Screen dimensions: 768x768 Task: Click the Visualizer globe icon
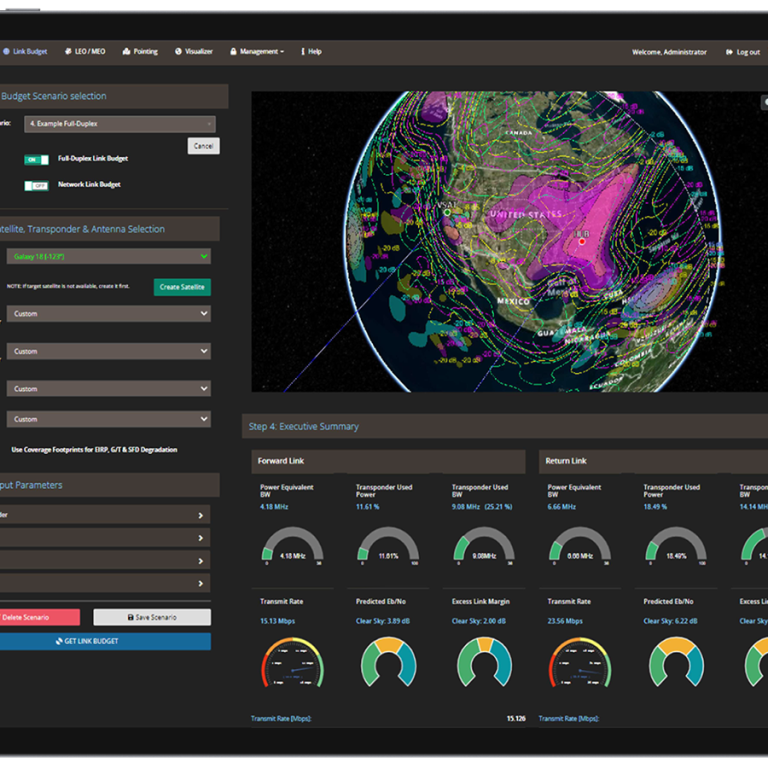(x=178, y=51)
